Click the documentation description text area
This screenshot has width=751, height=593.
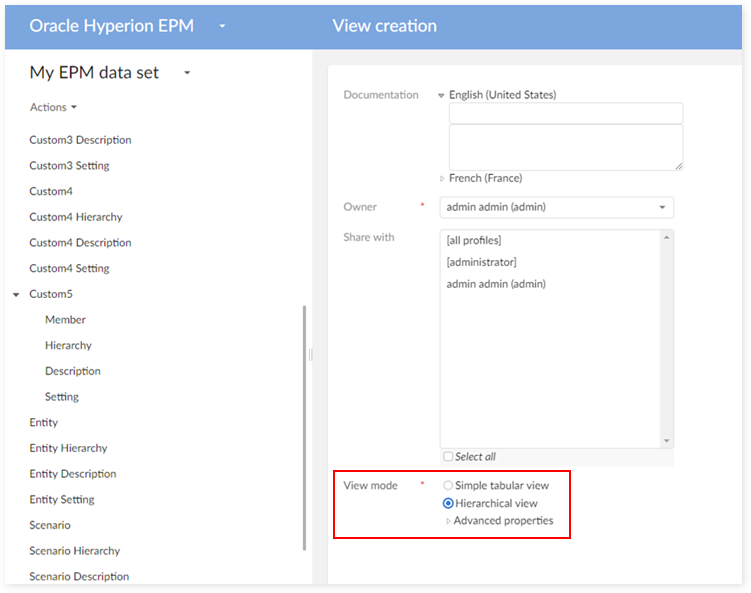pyautogui.click(x=566, y=148)
